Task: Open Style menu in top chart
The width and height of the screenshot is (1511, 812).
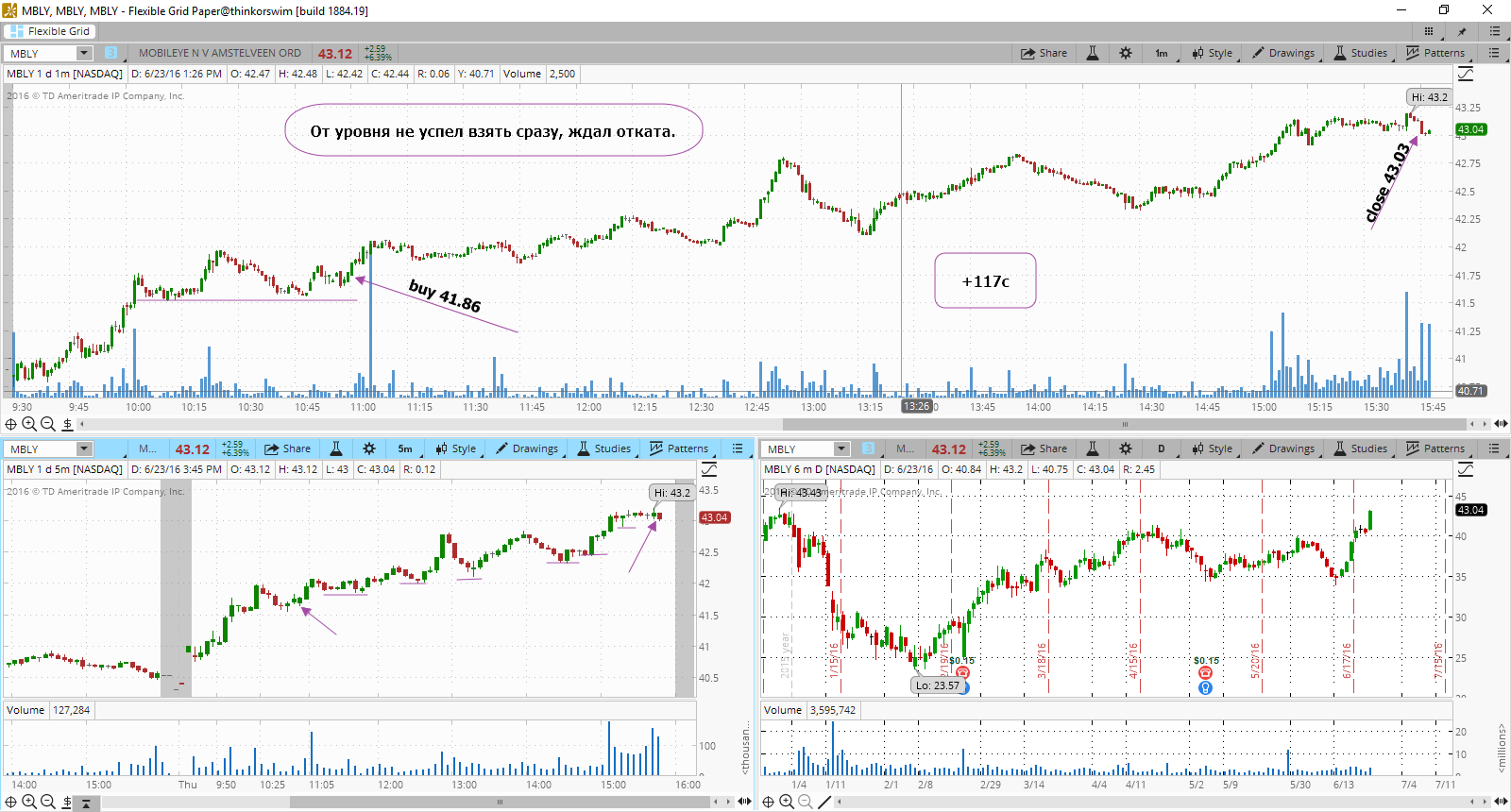Action: pyautogui.click(x=1212, y=53)
